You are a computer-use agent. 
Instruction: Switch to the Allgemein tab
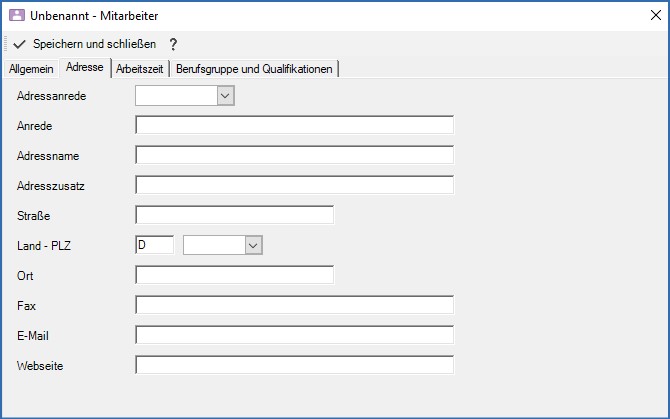click(x=31, y=69)
